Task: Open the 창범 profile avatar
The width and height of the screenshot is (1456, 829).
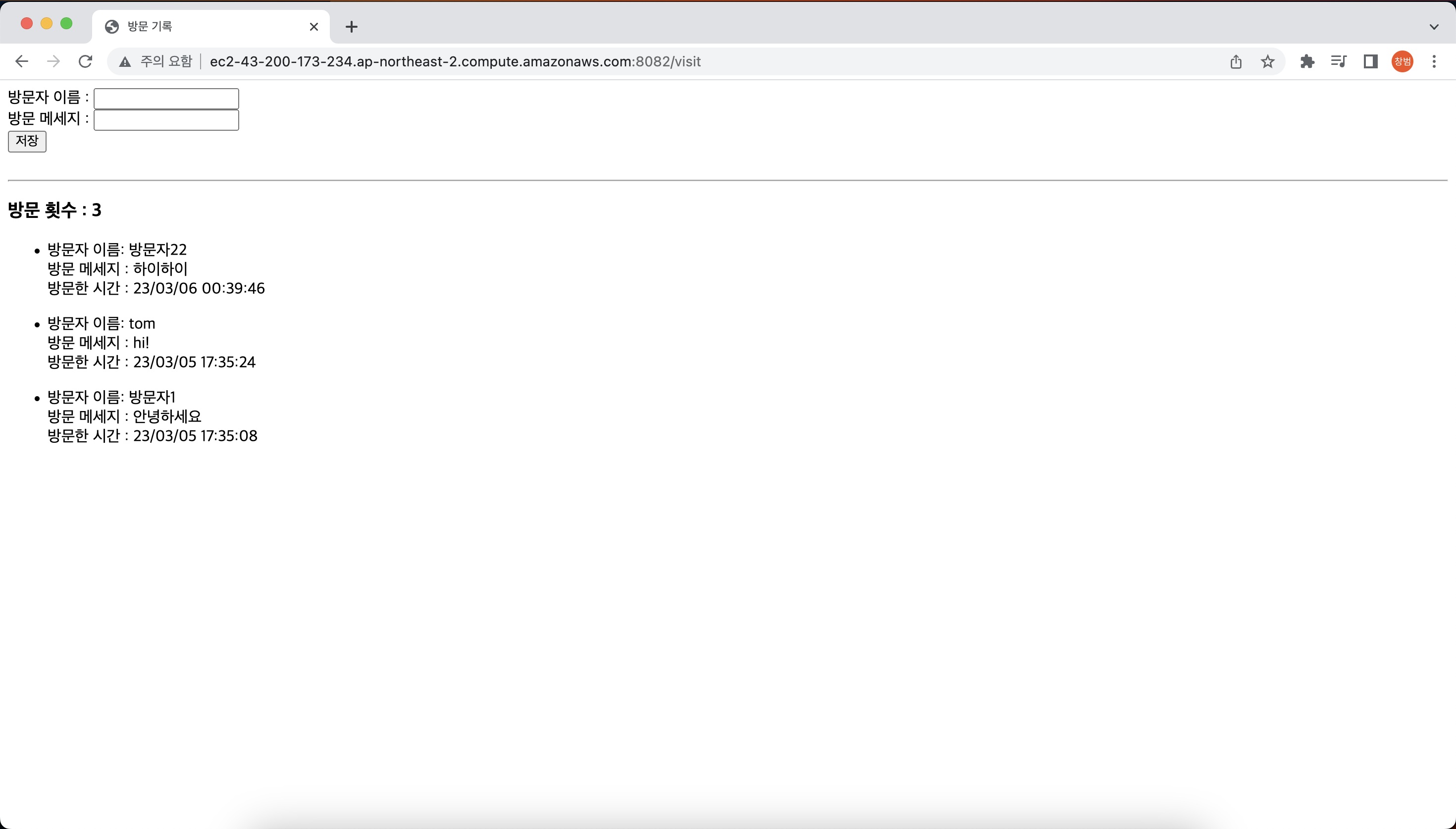Action: (1402, 61)
